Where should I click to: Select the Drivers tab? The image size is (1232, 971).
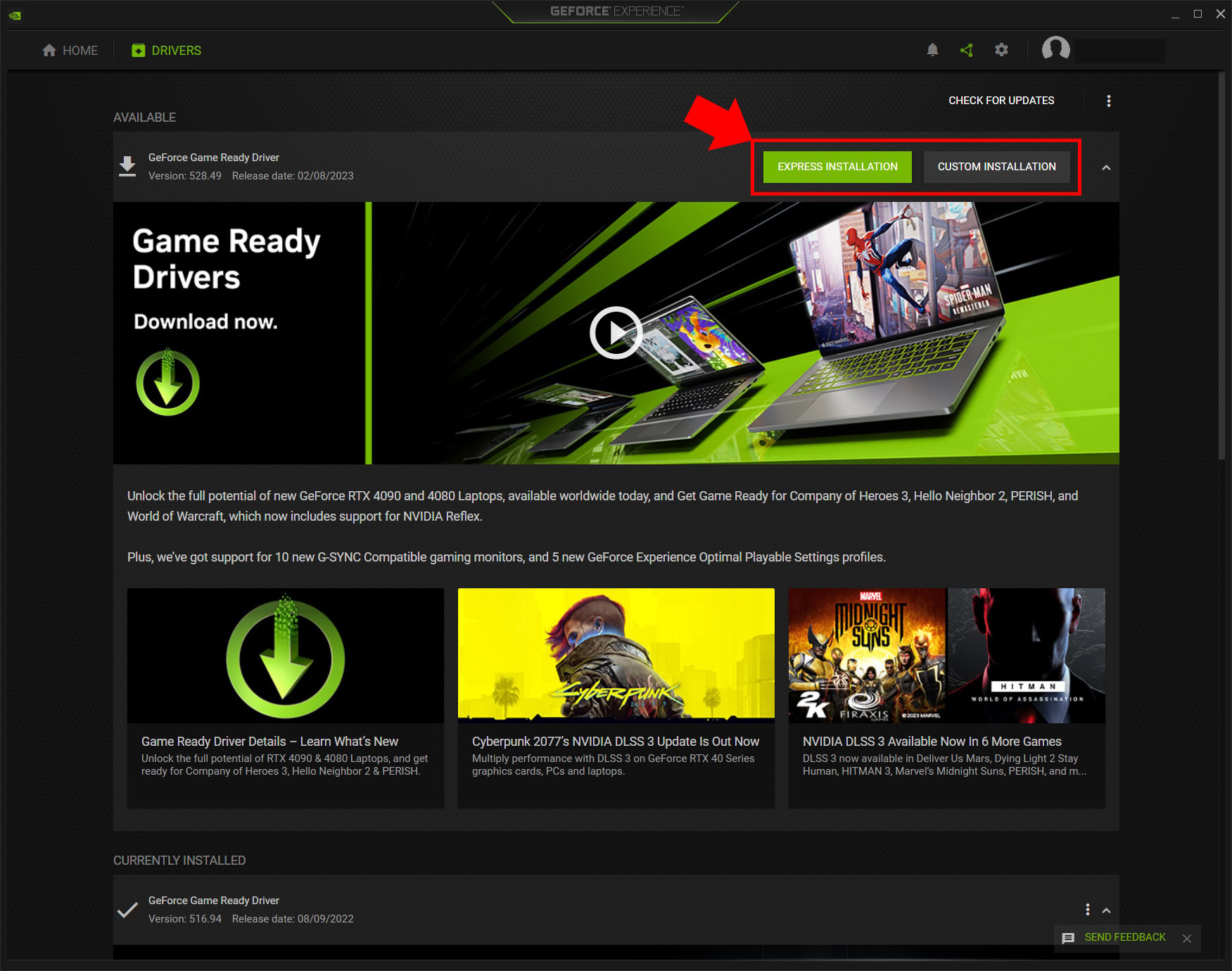click(x=167, y=51)
